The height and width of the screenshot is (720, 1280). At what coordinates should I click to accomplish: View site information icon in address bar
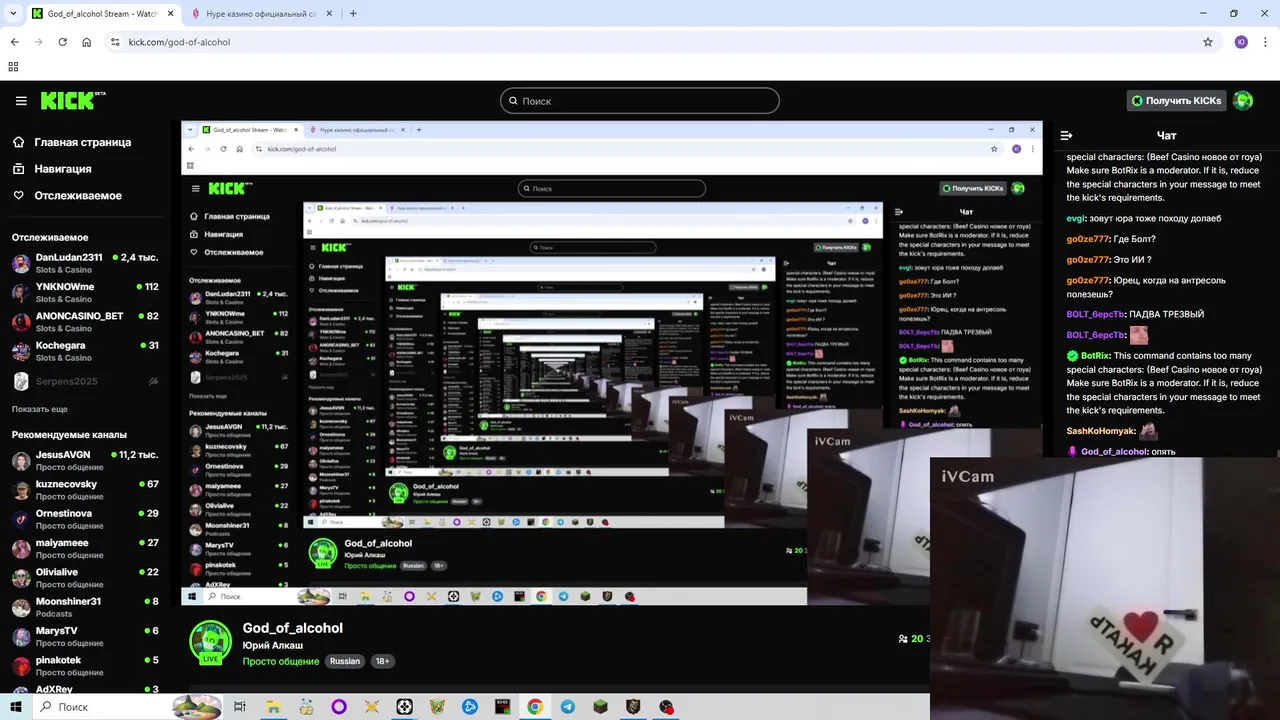click(115, 42)
